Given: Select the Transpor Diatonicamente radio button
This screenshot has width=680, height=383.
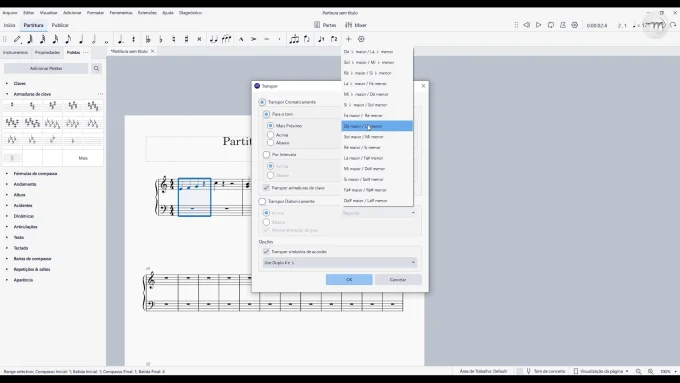Looking at the screenshot, I should click(x=262, y=201).
